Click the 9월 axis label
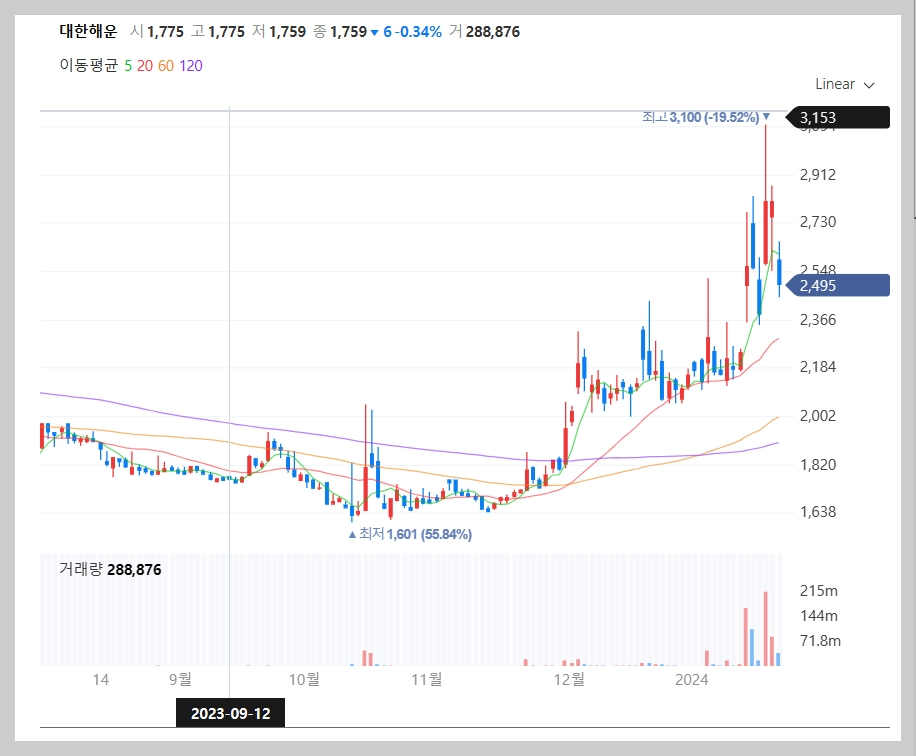 (180, 679)
